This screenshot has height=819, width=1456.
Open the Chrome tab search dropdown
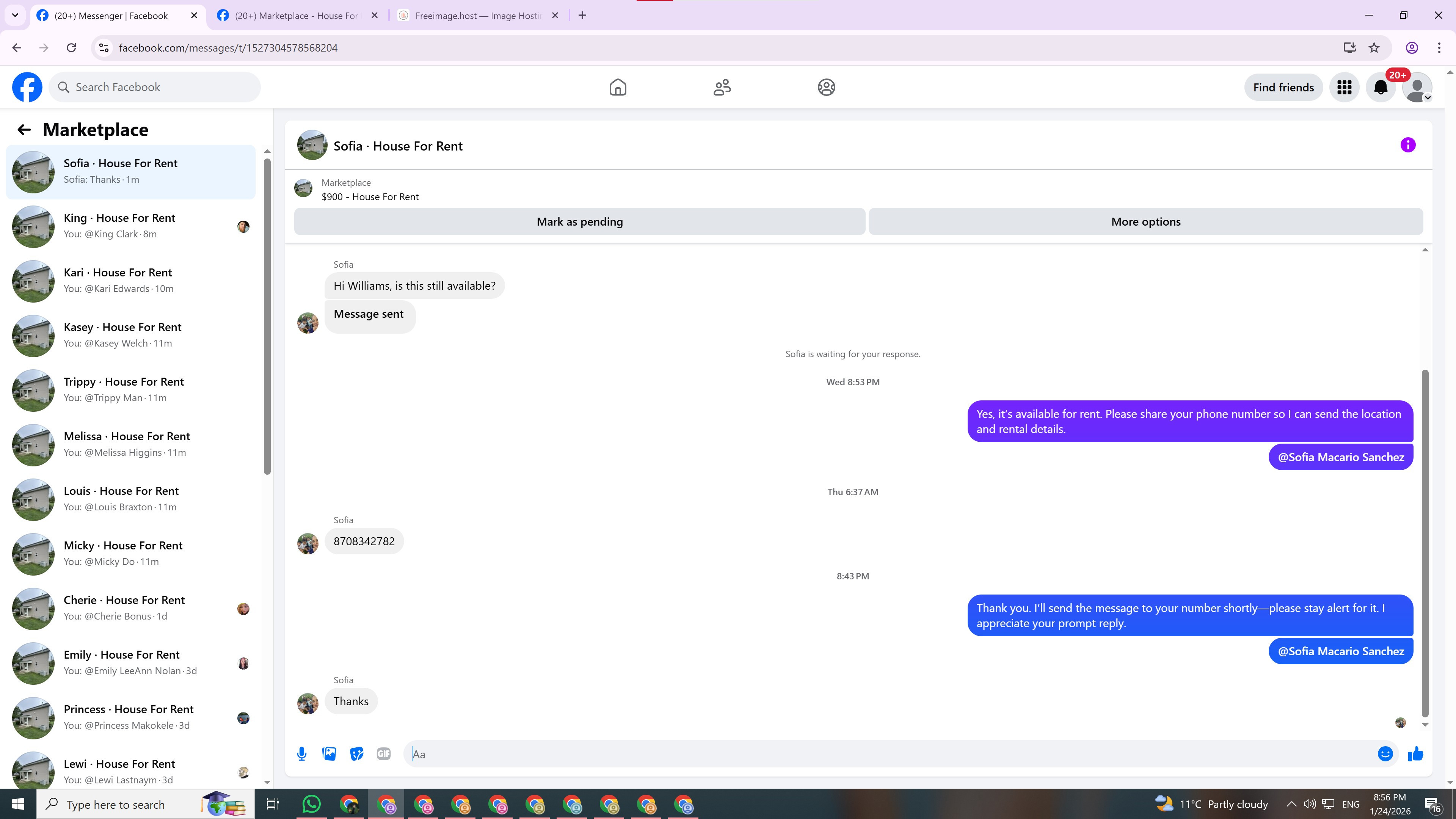point(15,15)
